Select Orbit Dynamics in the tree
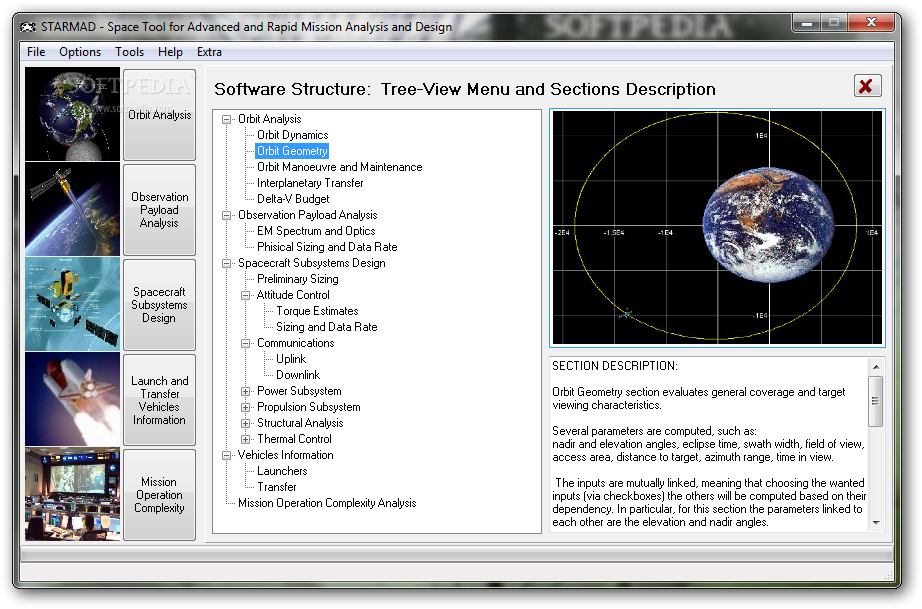The height and width of the screenshot is (609, 922). pos(292,135)
